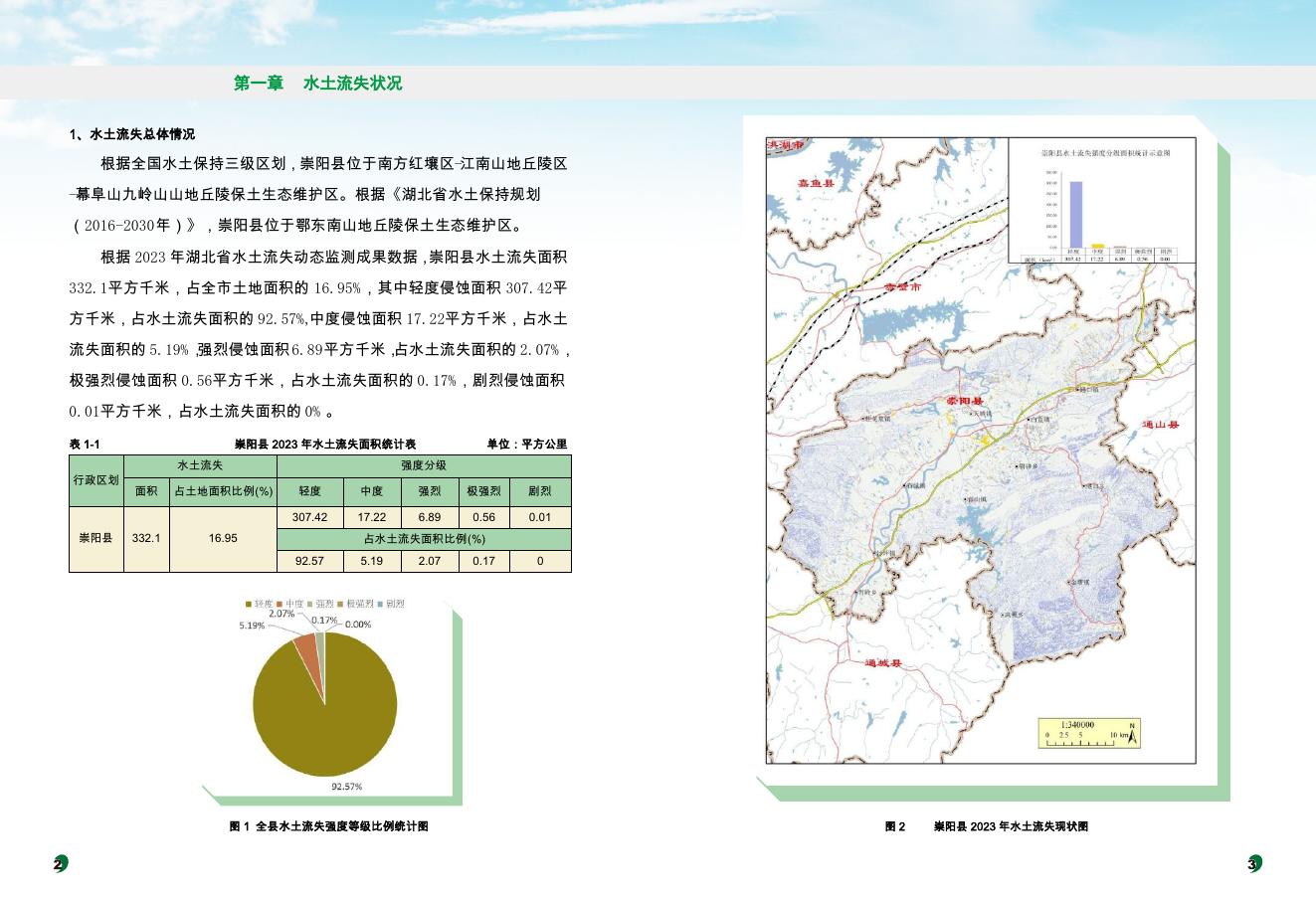Image resolution: width=1316 pixels, height=899 pixels.
Task: Select the 0.56 cell in the table
Action: coord(484,517)
